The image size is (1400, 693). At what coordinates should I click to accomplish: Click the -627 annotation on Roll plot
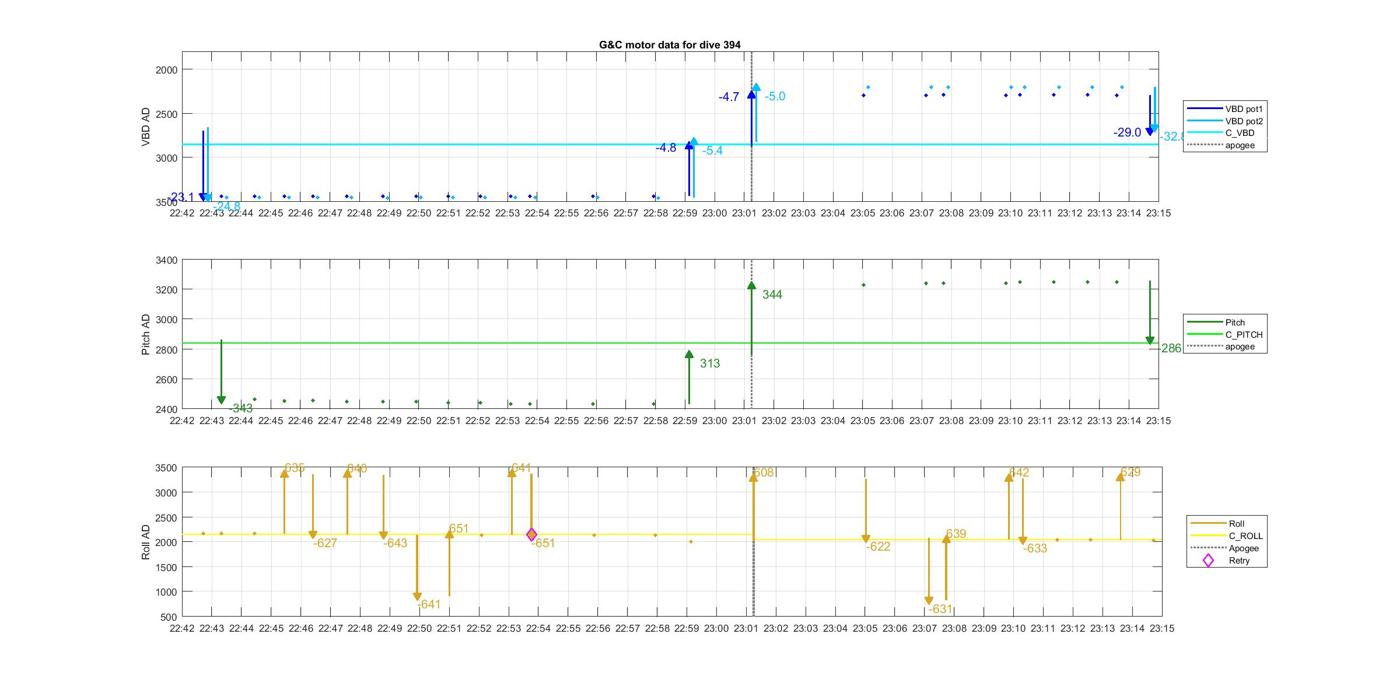[325, 543]
